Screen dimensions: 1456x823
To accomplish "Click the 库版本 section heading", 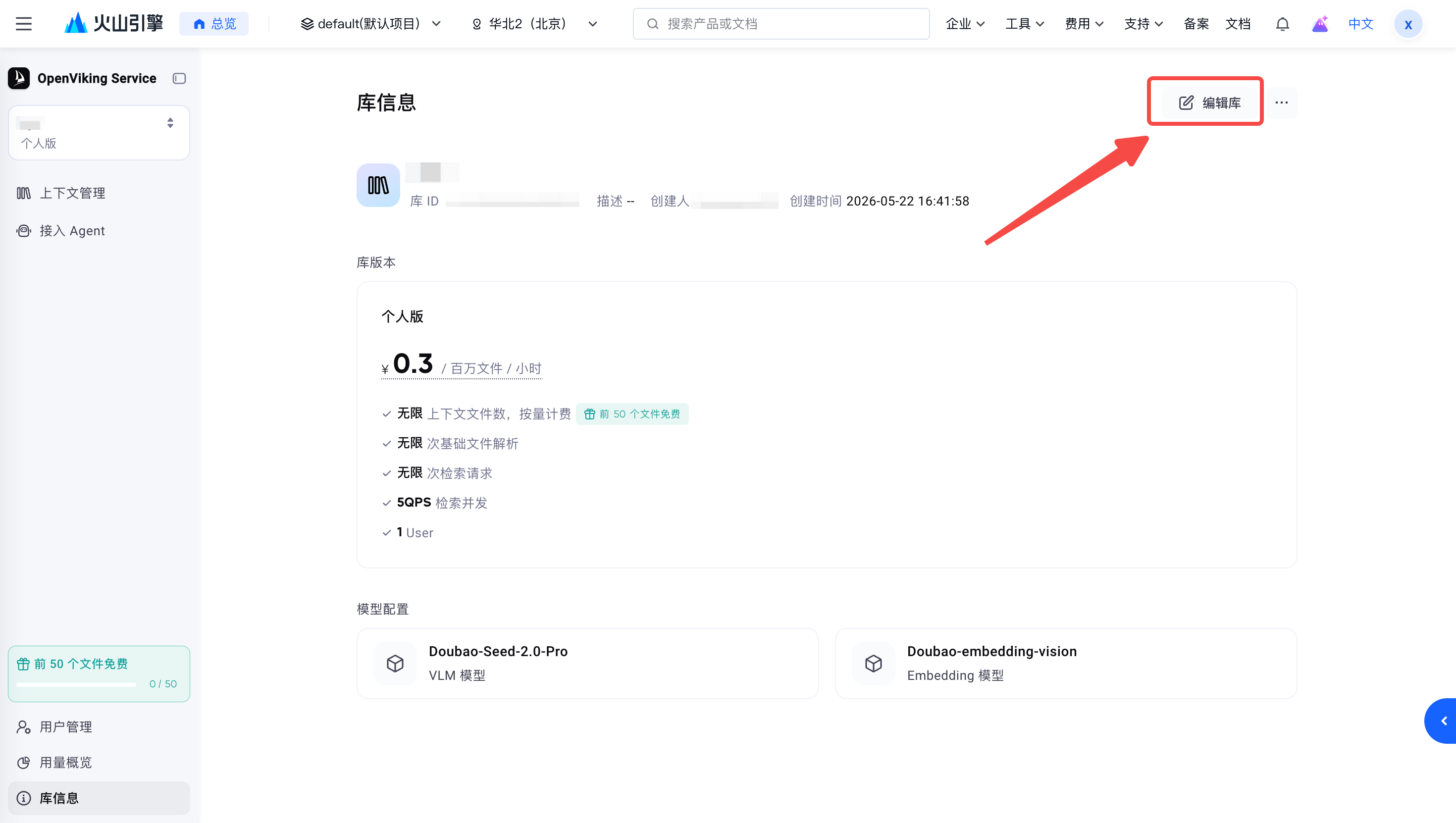I will [x=376, y=262].
